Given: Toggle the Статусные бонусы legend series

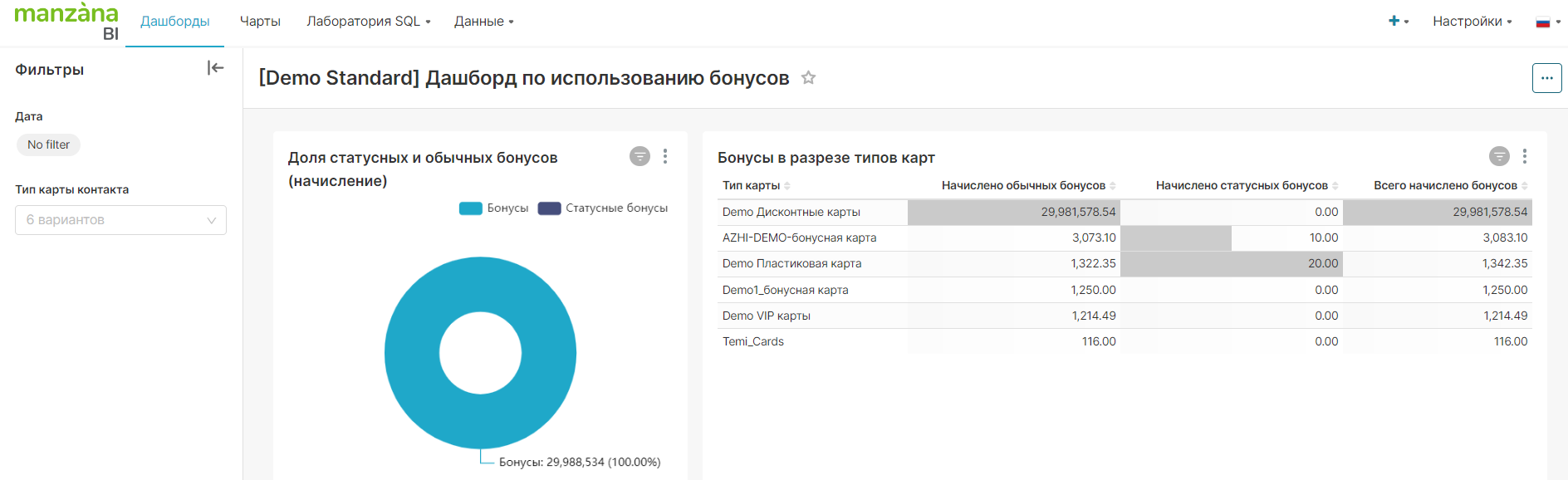Looking at the screenshot, I should pos(604,208).
